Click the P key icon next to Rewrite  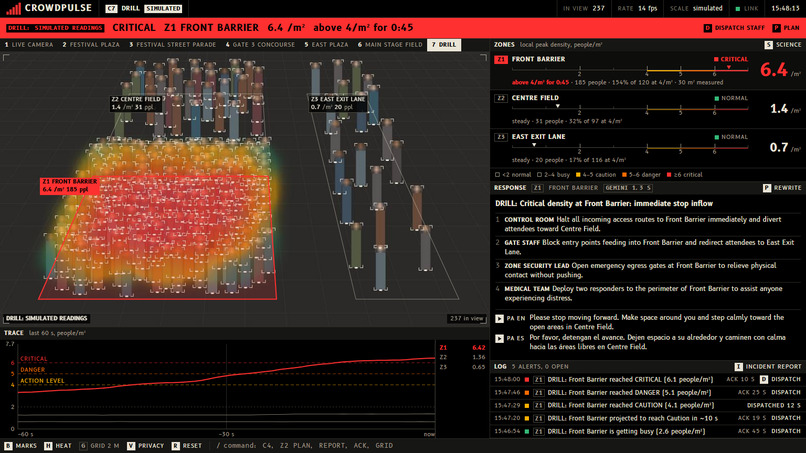click(767, 188)
